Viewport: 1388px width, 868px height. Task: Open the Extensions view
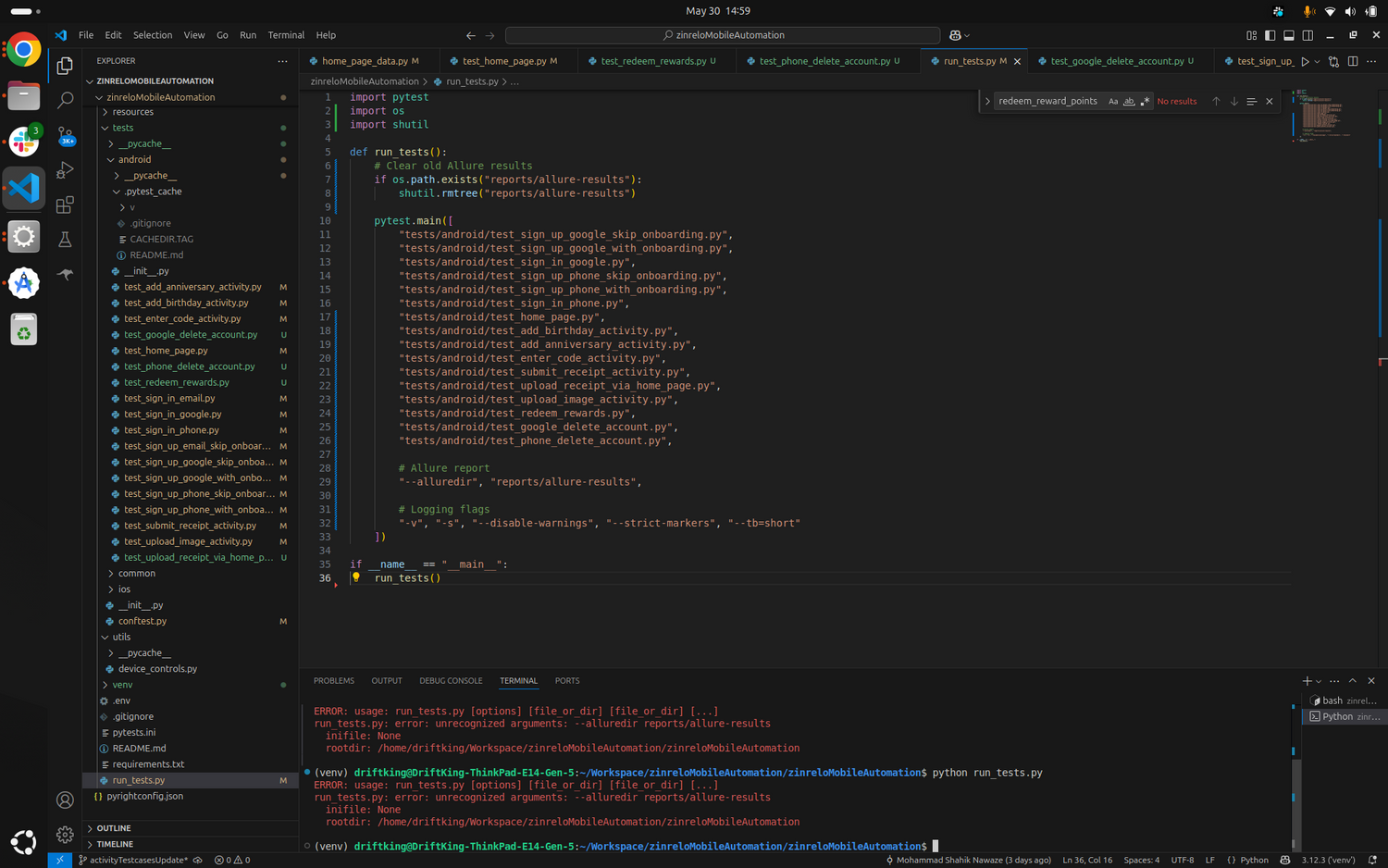tap(65, 205)
